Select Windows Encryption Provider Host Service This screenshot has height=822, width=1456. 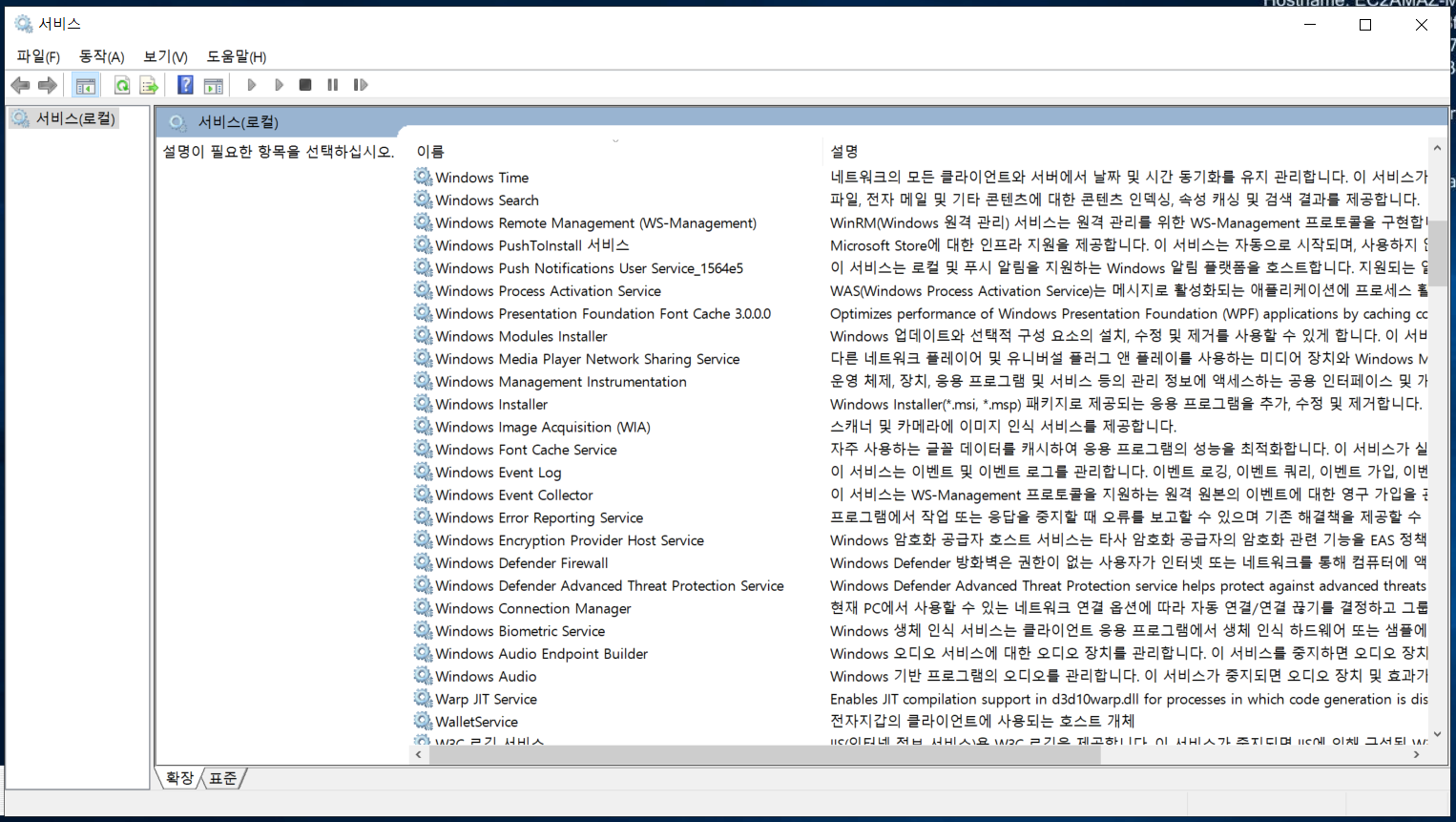pyautogui.click(x=569, y=540)
